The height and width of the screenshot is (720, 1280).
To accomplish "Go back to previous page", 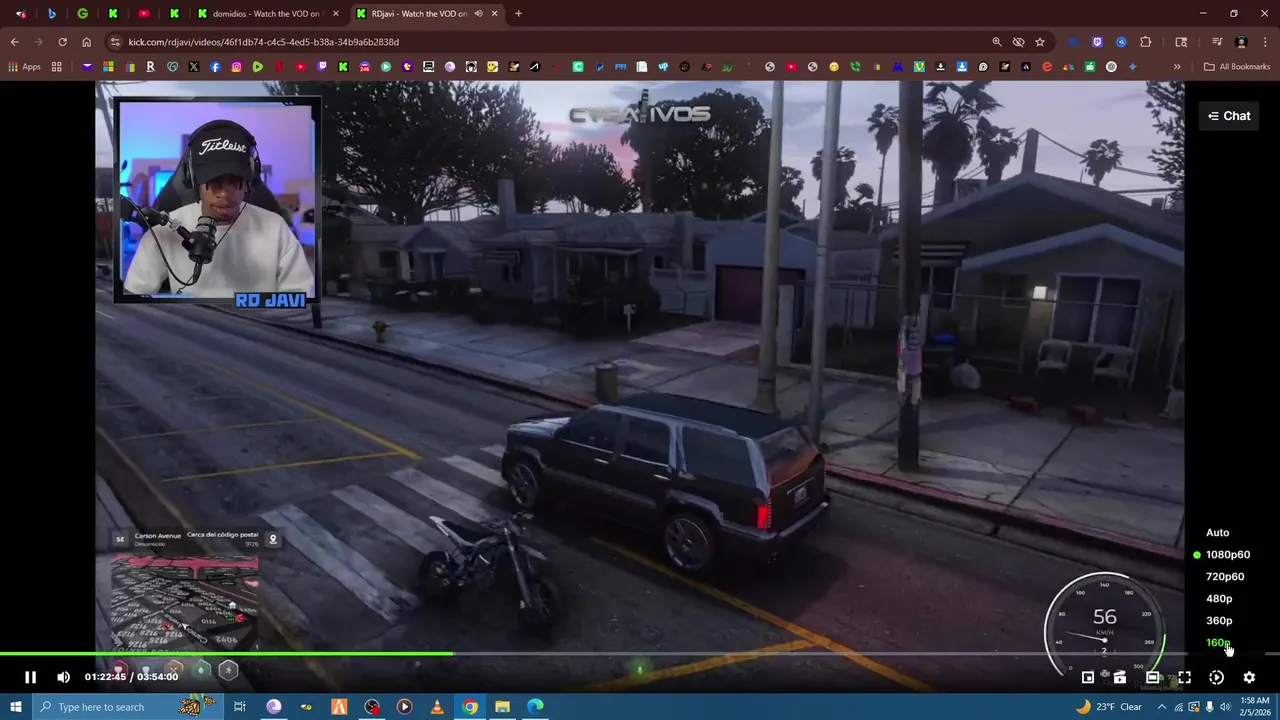I will (14, 42).
